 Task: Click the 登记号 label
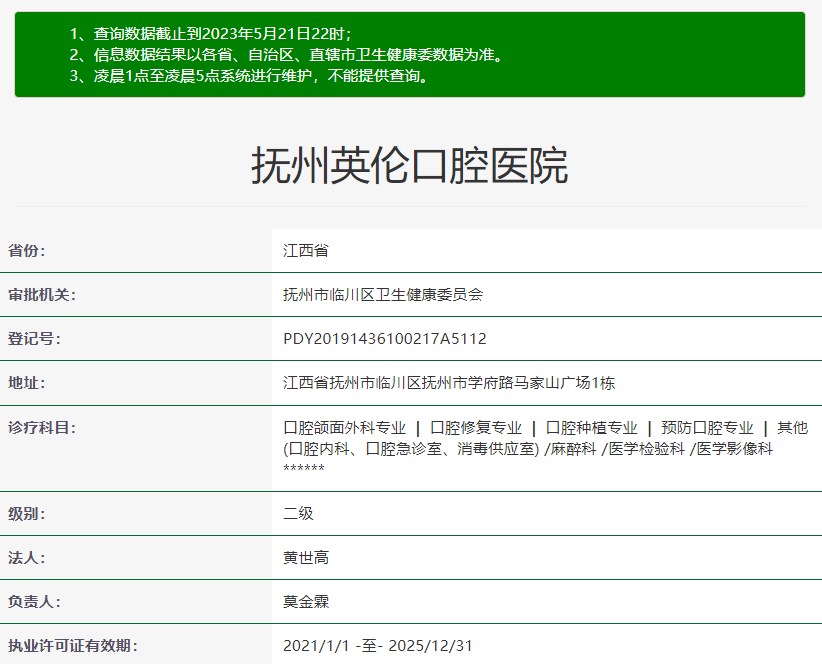tap(34, 339)
